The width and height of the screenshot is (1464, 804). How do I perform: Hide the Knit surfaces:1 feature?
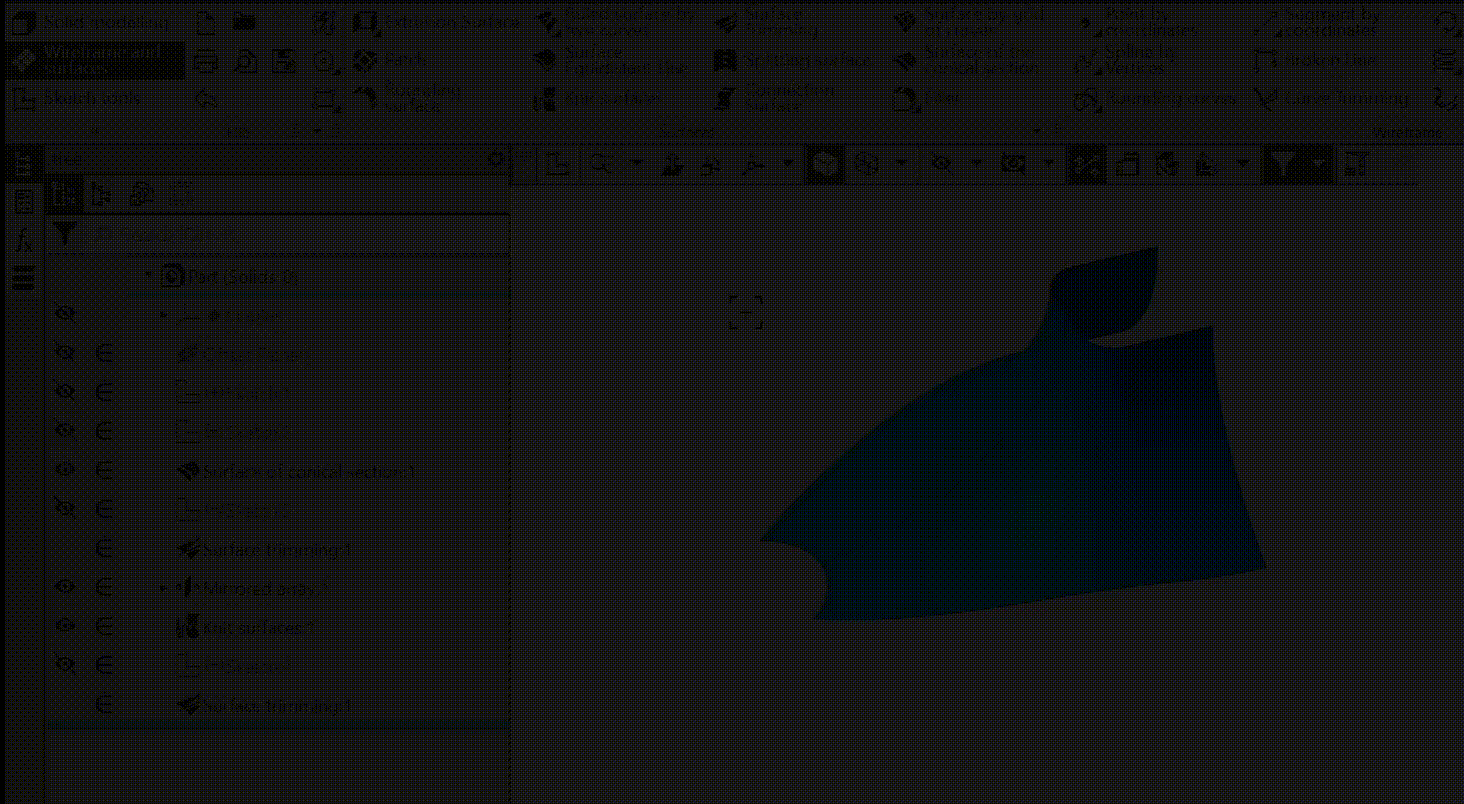[x=65, y=626]
